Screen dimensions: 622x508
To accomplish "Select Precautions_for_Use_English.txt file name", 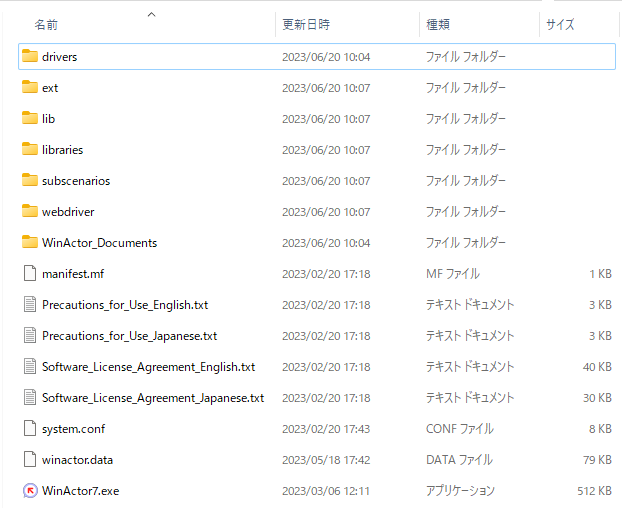I will (125, 305).
